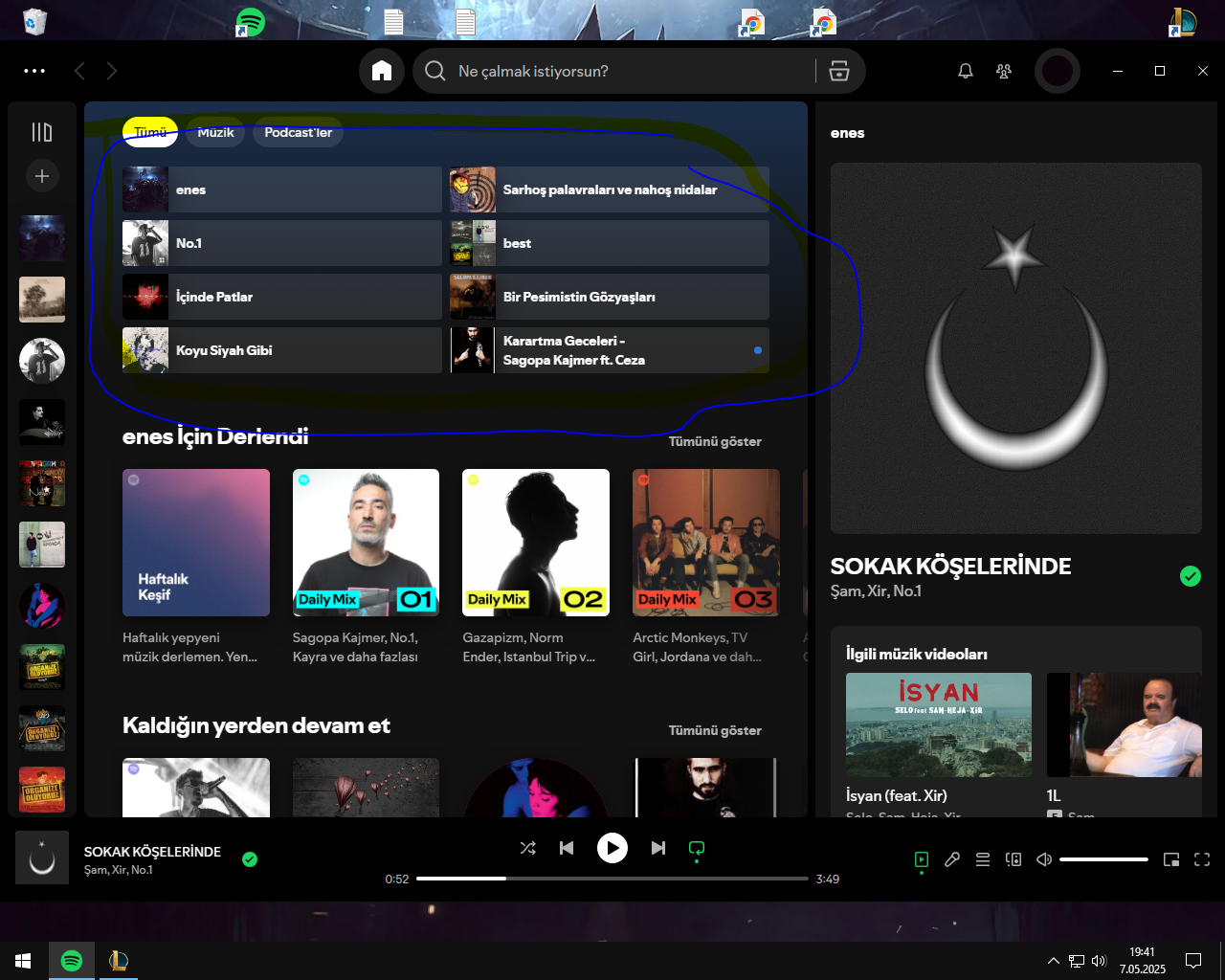Select the Recycle Bin desktop icon
This screenshot has width=1225, height=980.
coord(34,21)
